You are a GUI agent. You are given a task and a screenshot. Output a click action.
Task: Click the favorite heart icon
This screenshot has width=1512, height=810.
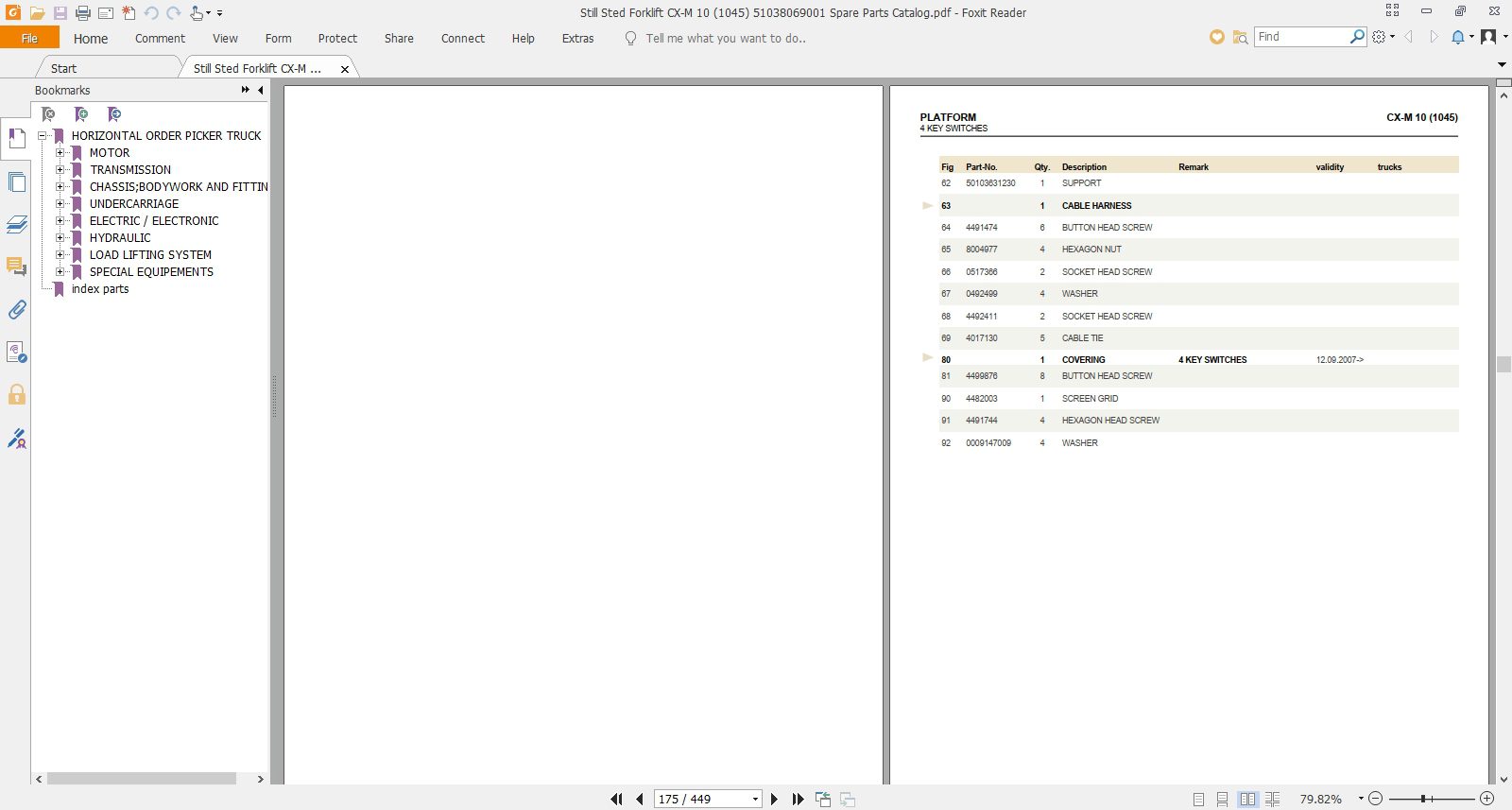[x=1217, y=37]
